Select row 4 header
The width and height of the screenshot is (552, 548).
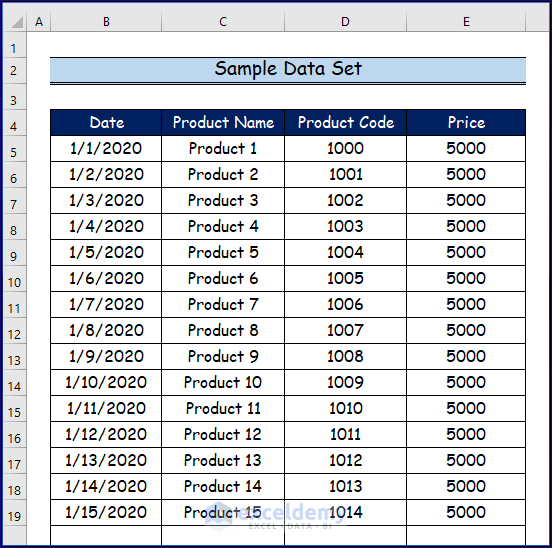[14, 123]
